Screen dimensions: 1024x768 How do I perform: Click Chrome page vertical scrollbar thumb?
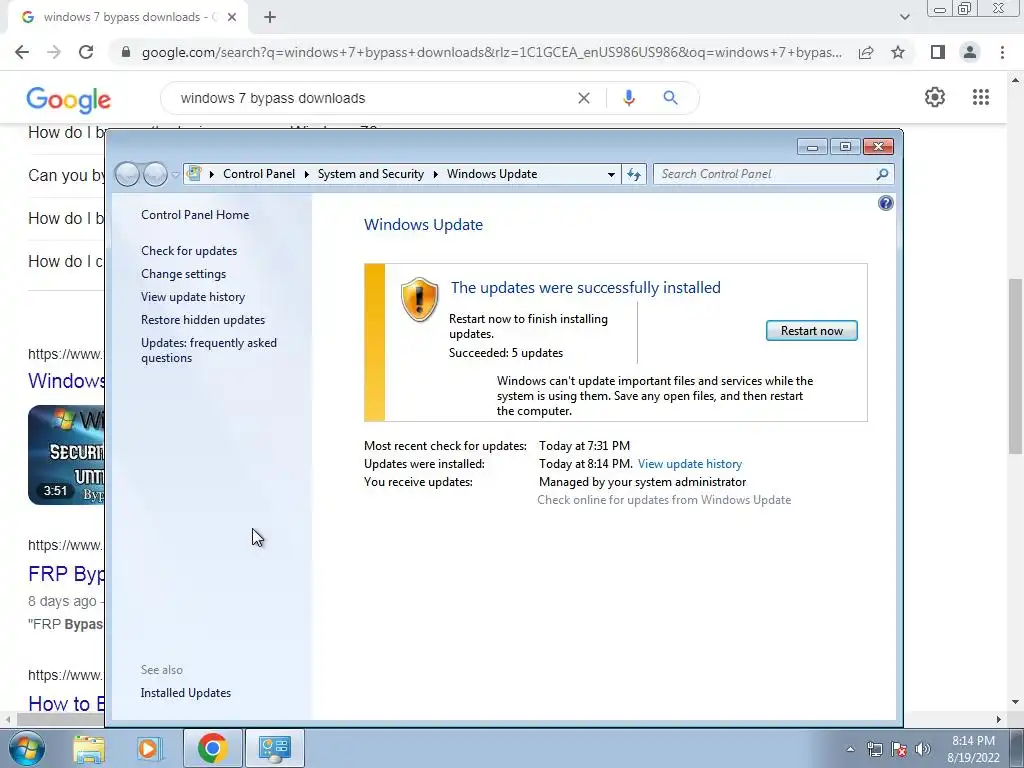click(x=1015, y=366)
